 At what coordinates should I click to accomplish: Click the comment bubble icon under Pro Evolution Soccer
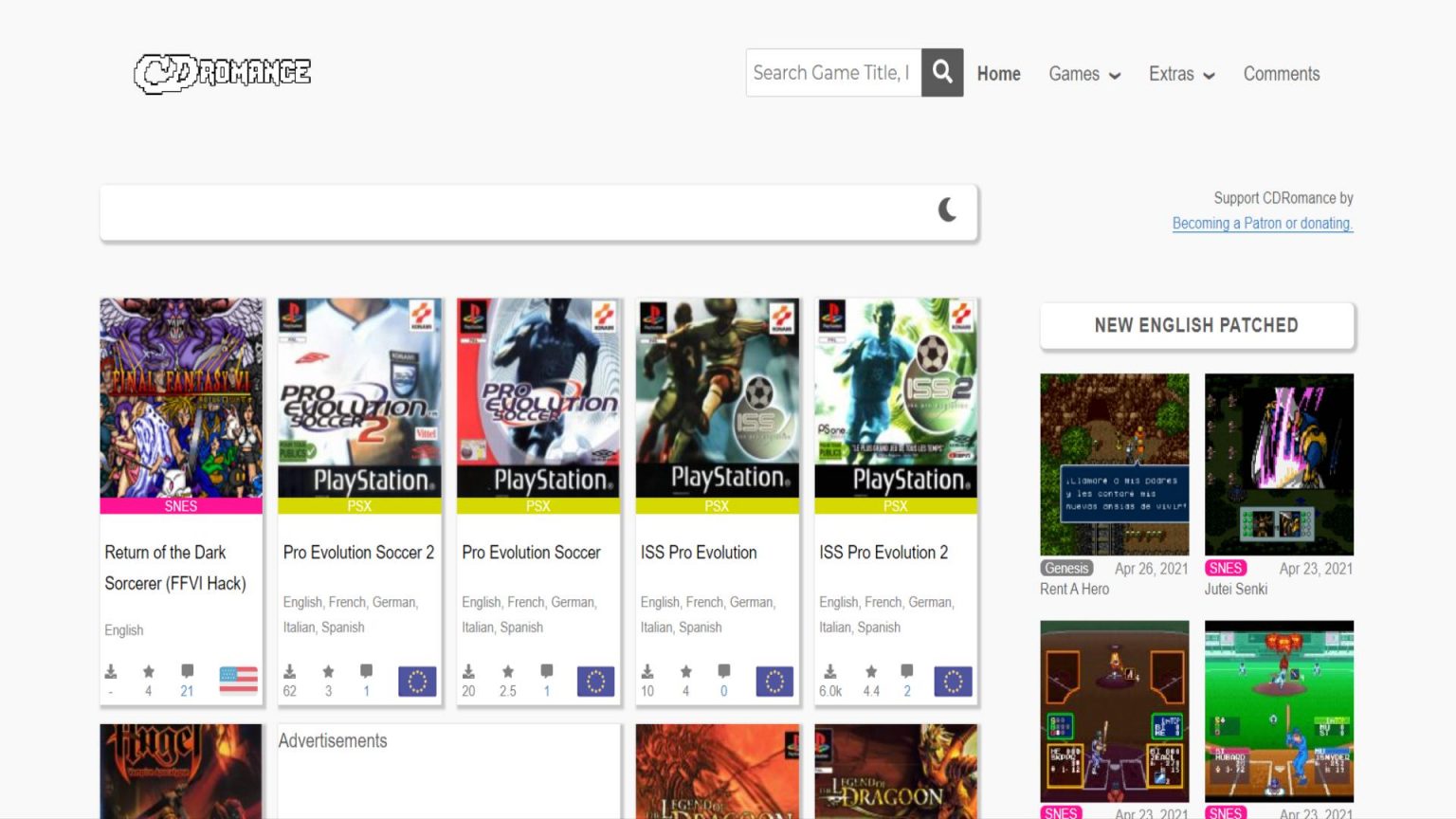coord(546,672)
